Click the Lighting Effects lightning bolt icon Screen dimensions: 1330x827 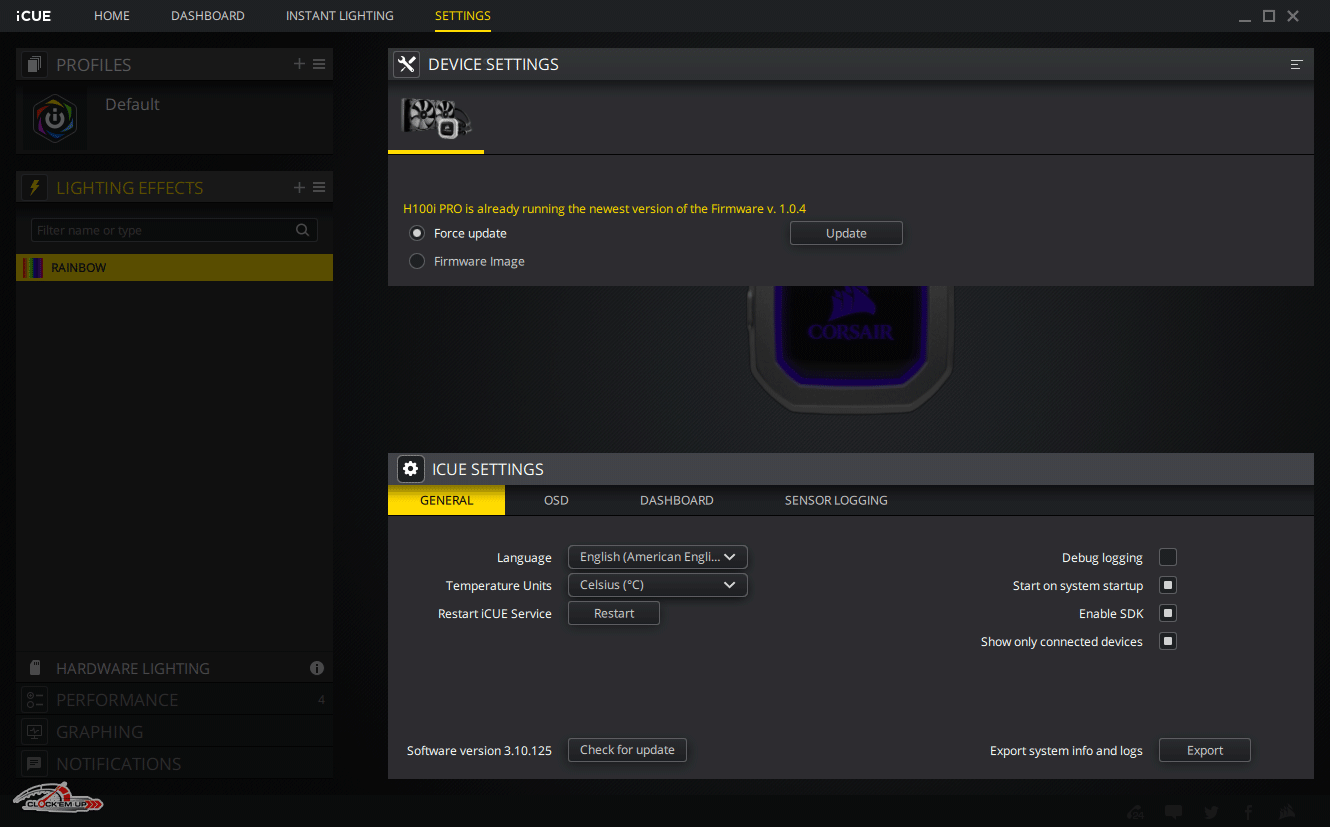point(35,188)
